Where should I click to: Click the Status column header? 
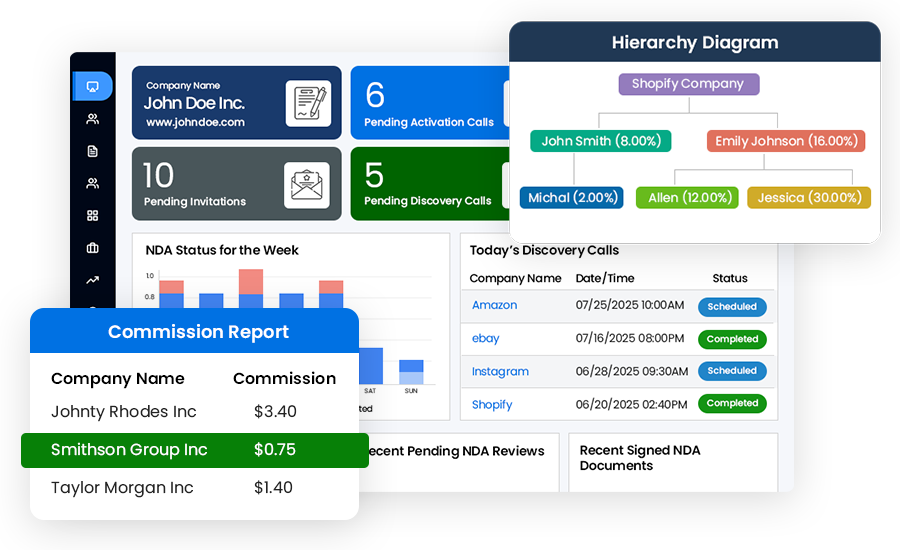tap(730, 278)
